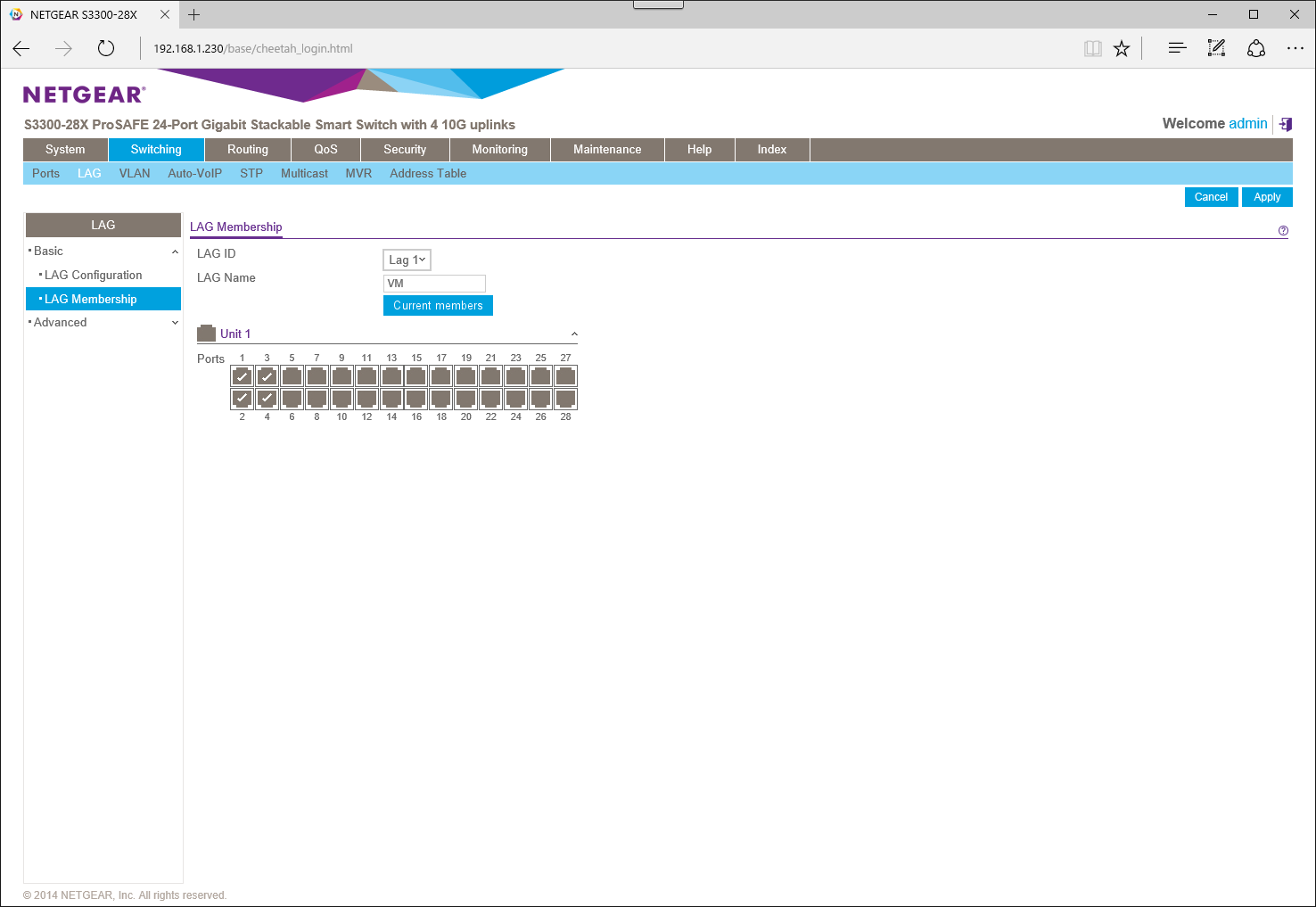
Task: Click the Cancel button
Action: coord(1211,197)
